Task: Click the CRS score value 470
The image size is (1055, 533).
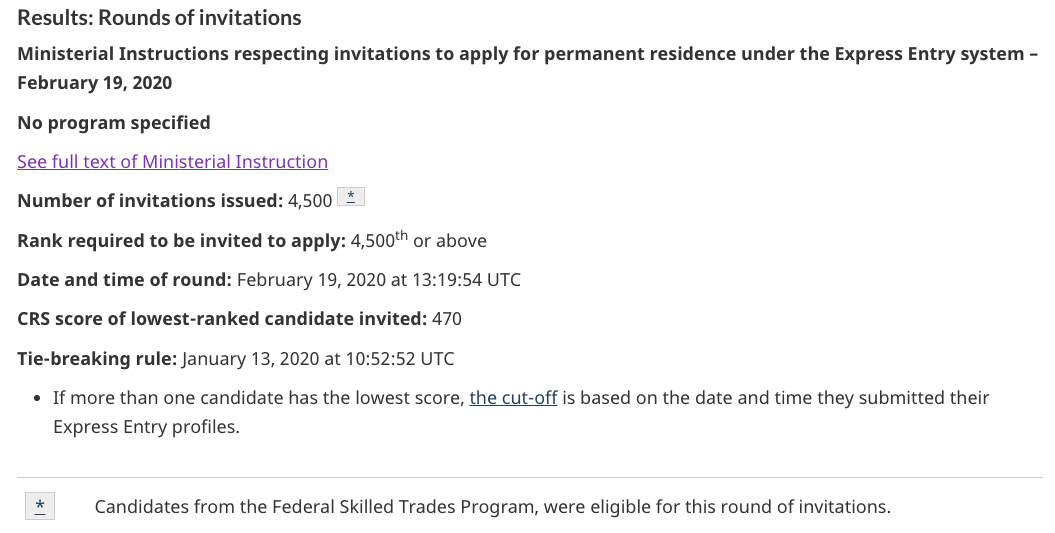Action: [447, 318]
